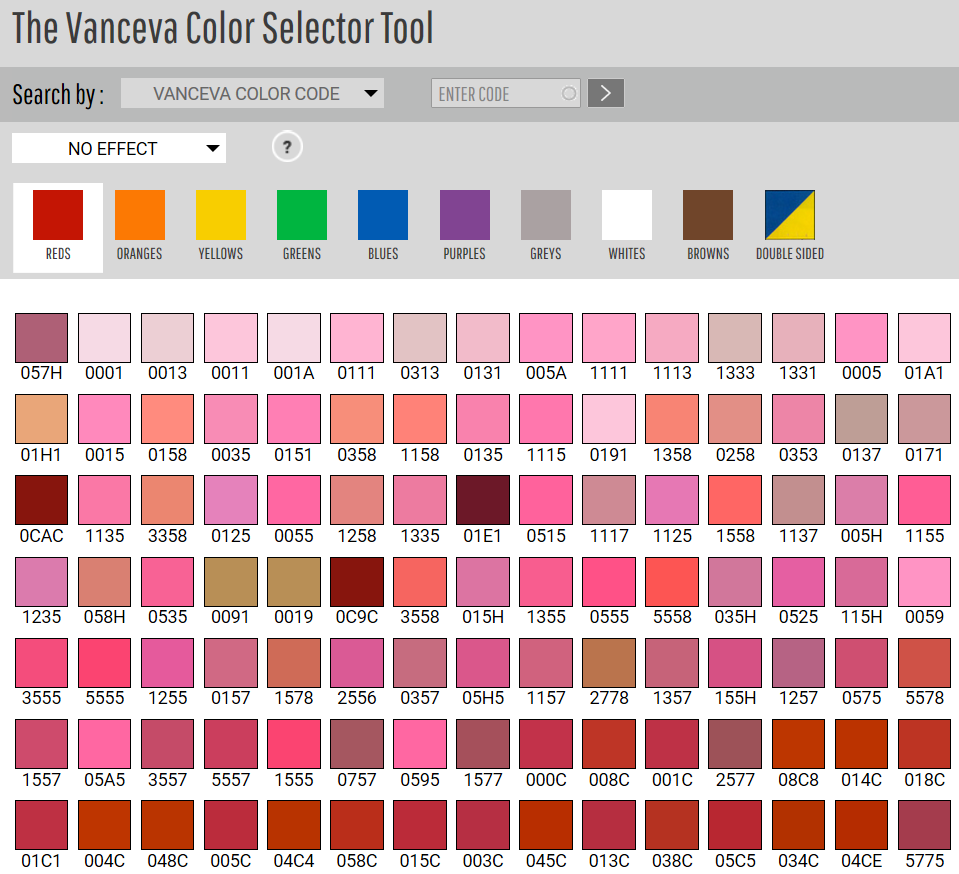Select swatch 000C
Viewport: 959px width, 874px height.
[x=546, y=744]
